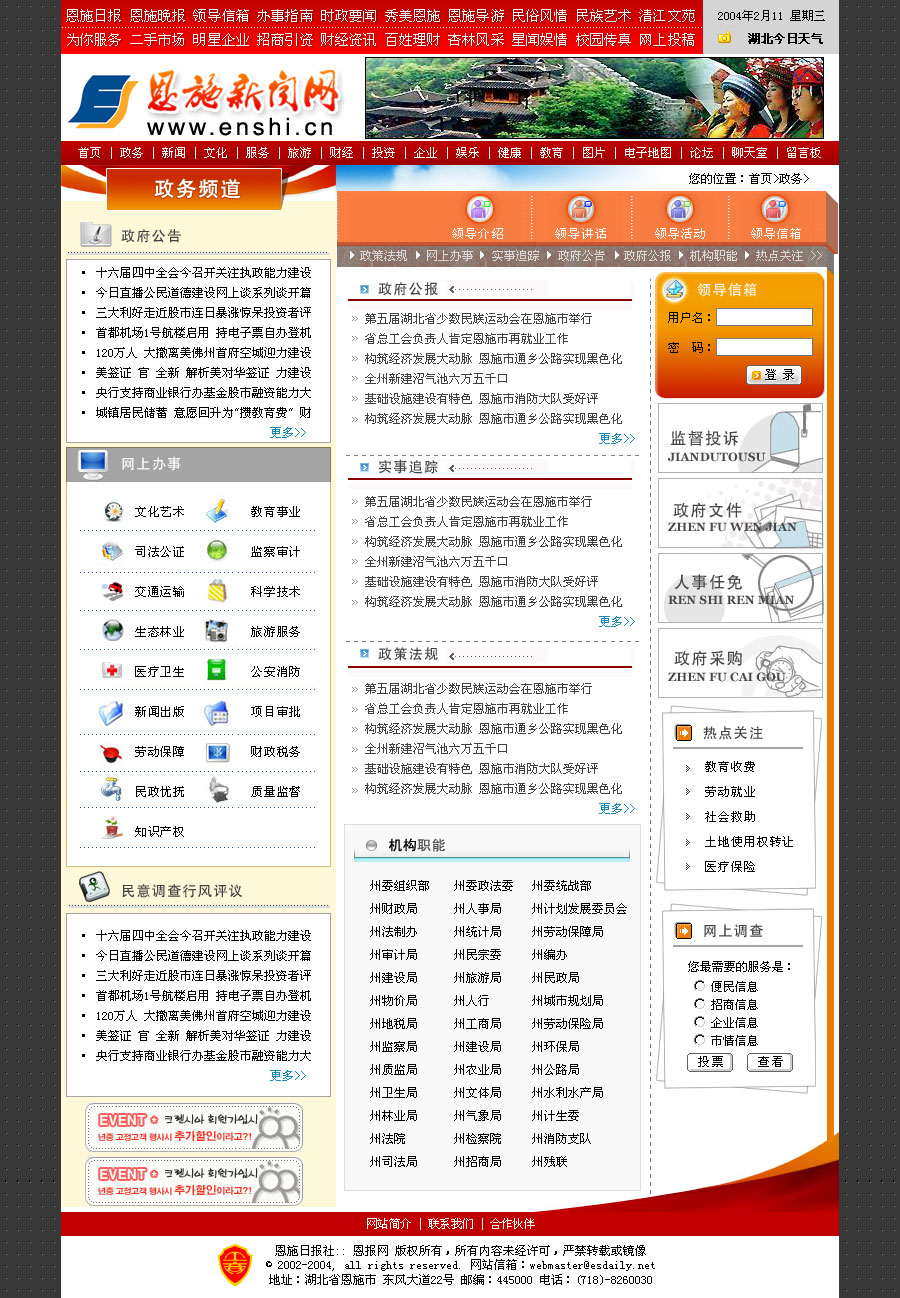Click the 领导介绍 icon
This screenshot has height=1298, width=900.
(480, 210)
